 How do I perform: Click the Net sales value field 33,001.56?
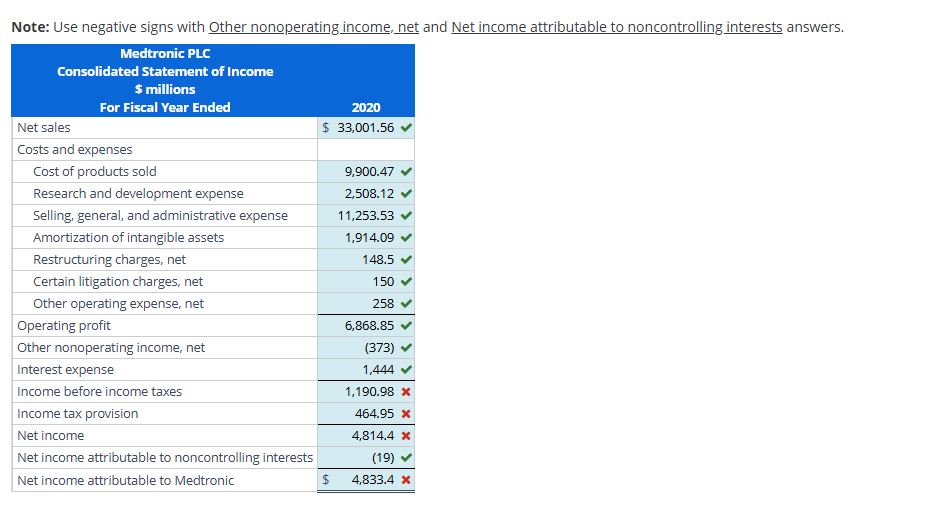pos(366,127)
